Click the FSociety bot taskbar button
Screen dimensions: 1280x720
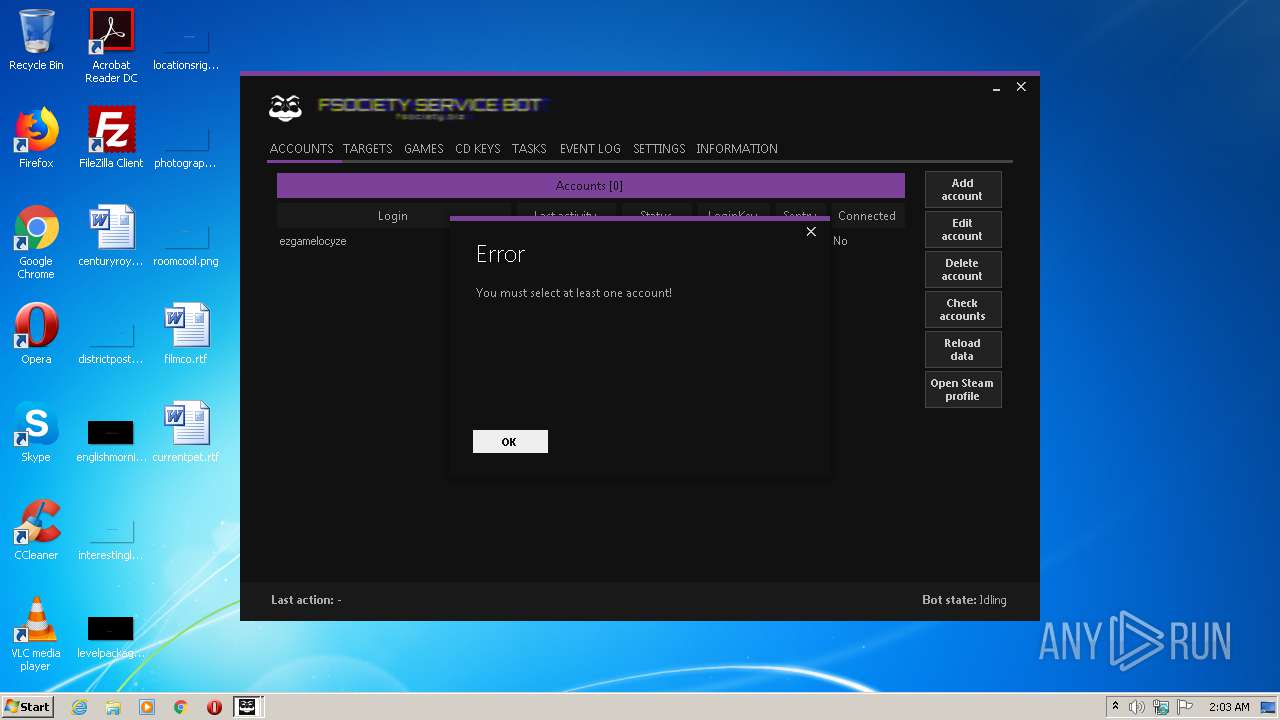tap(247, 707)
